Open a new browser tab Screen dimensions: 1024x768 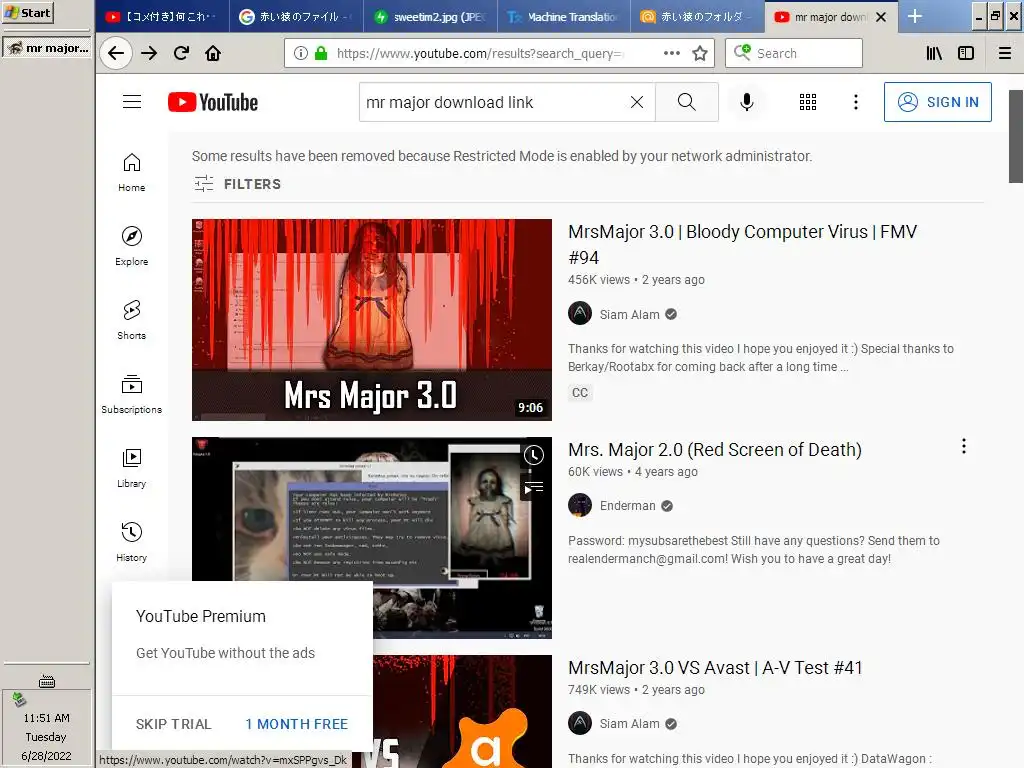[x=915, y=16]
